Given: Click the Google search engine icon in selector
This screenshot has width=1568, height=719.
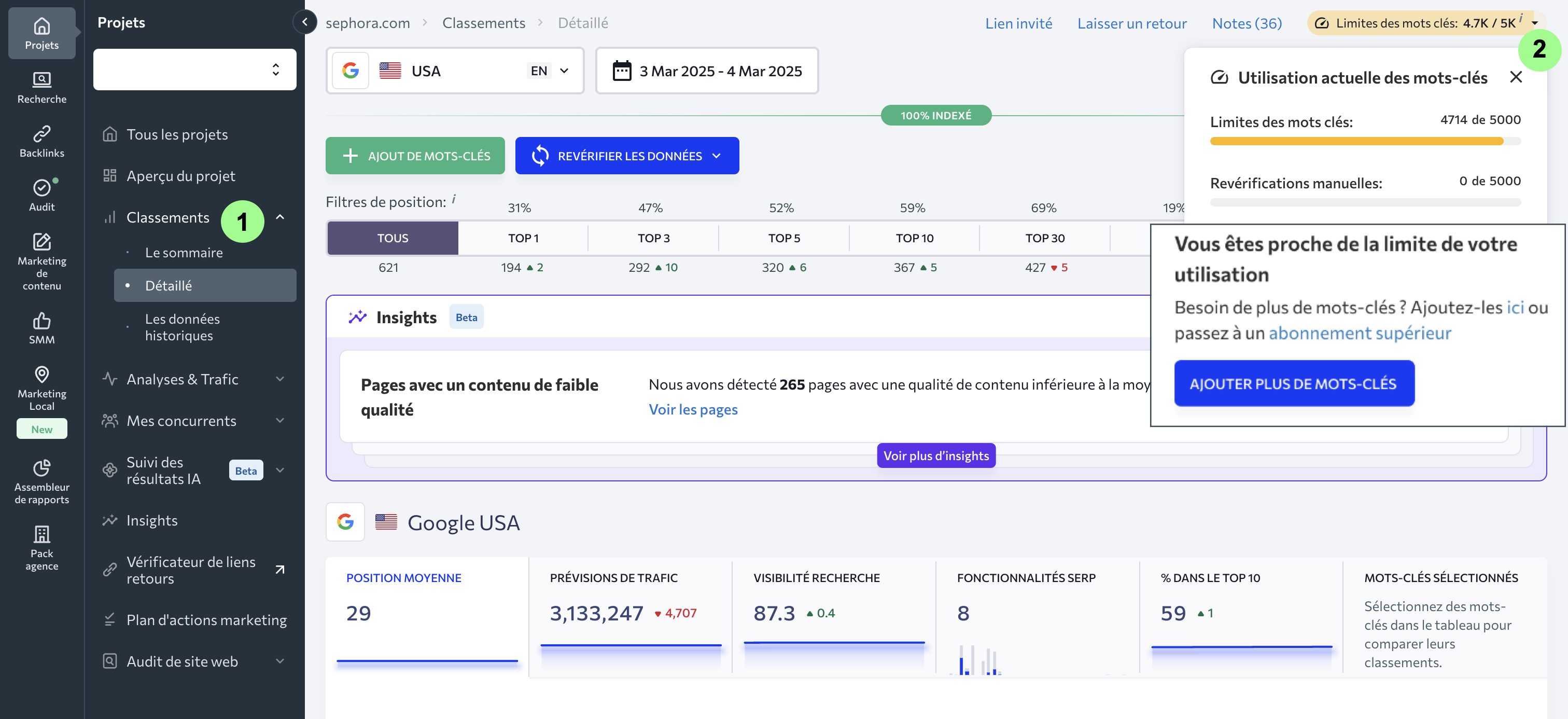Looking at the screenshot, I should tap(350, 71).
